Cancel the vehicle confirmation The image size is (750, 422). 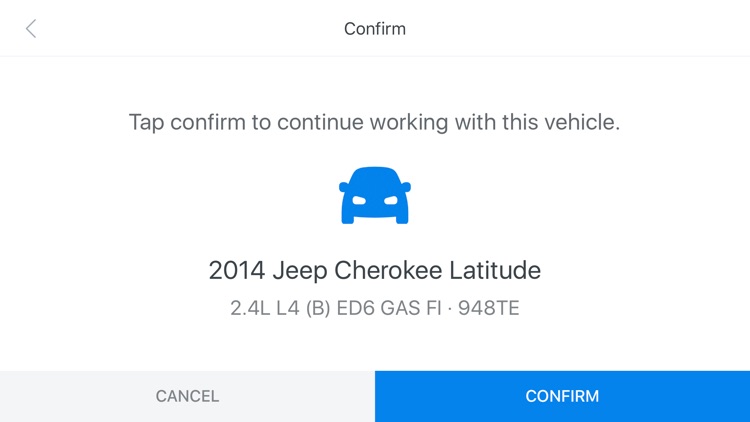(x=187, y=396)
